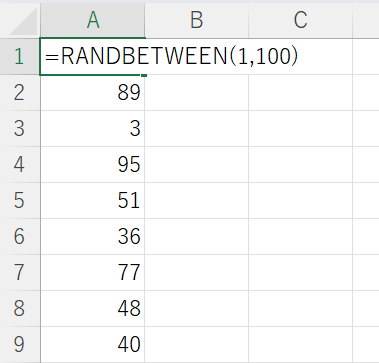Select the cell containing 95
Image resolution: width=379 pixels, height=363 pixels.
pyautogui.click(x=93, y=164)
